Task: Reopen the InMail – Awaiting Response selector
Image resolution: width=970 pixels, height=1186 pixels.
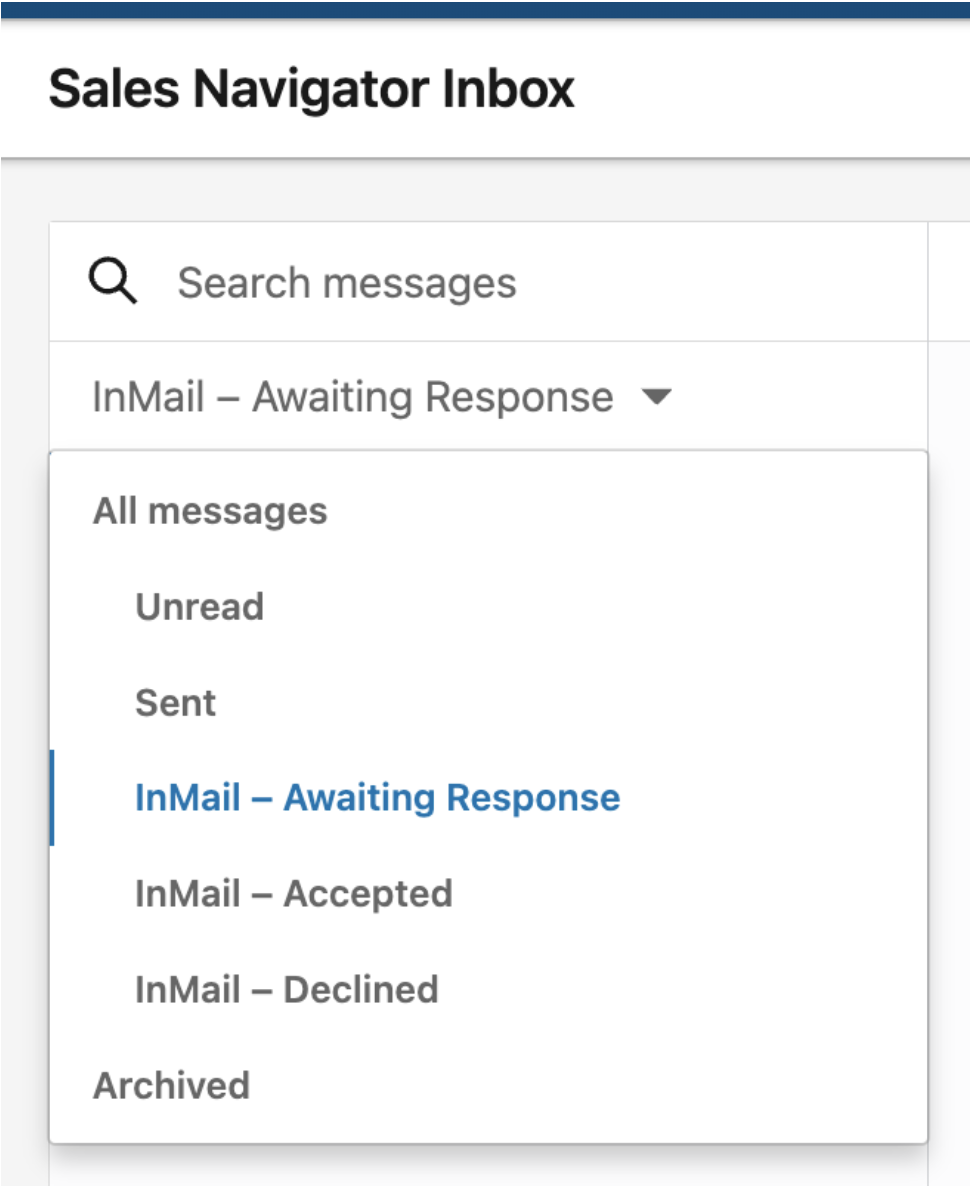Action: pyautogui.click(x=355, y=397)
